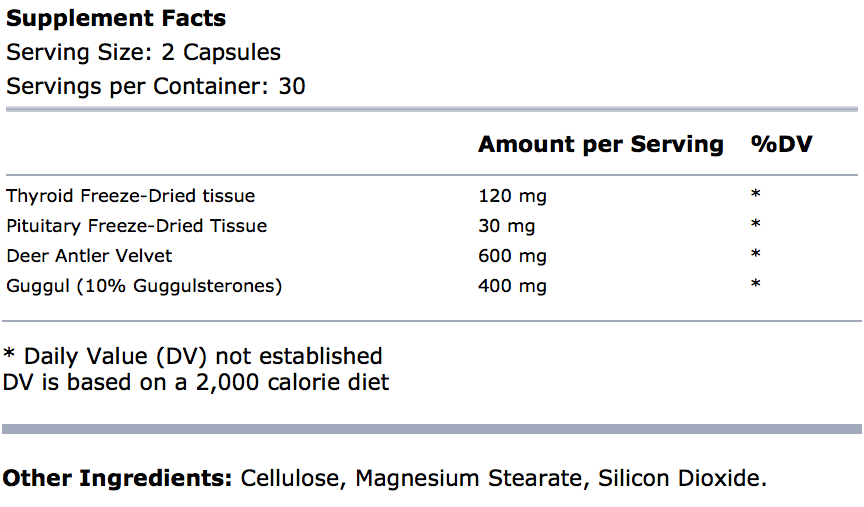The width and height of the screenshot is (864, 507).
Task: Click the 600 mg amount value
Action: coord(513,255)
